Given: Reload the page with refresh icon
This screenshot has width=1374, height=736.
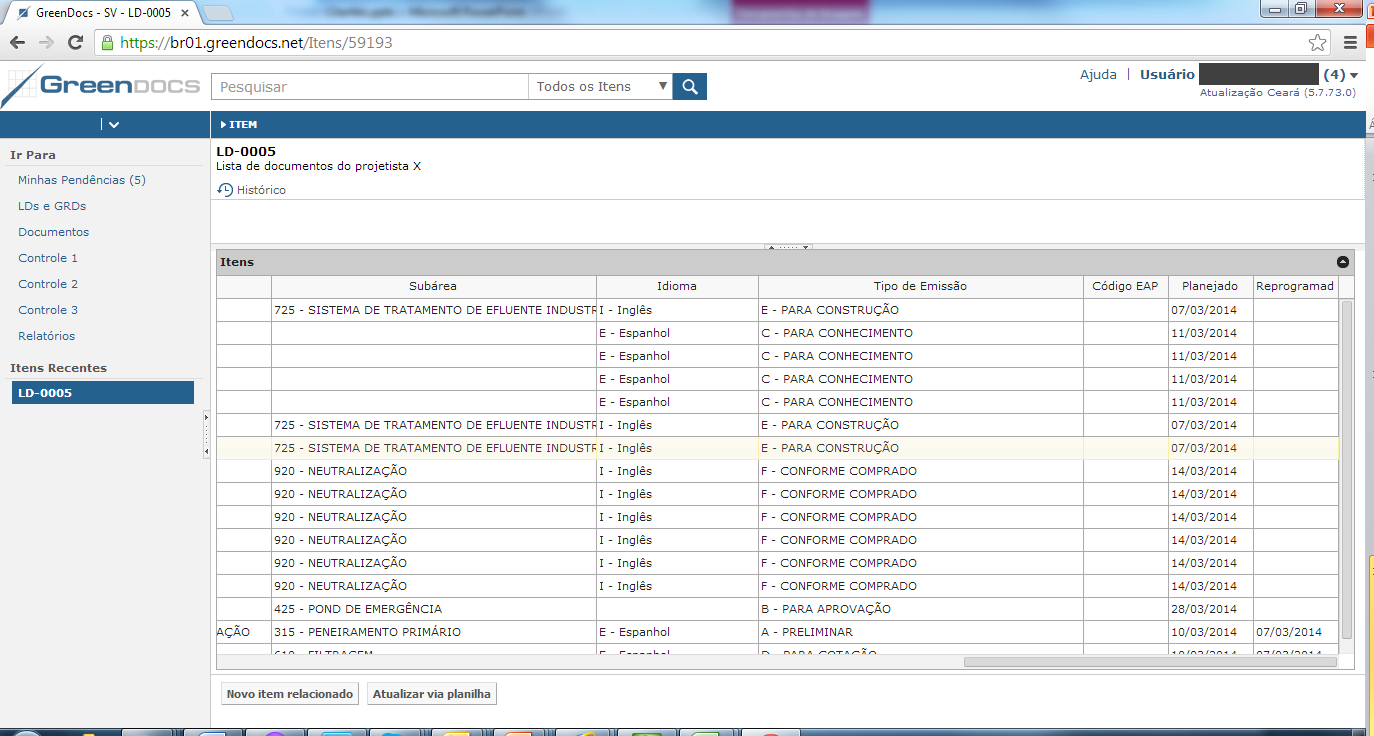Looking at the screenshot, I should point(75,43).
